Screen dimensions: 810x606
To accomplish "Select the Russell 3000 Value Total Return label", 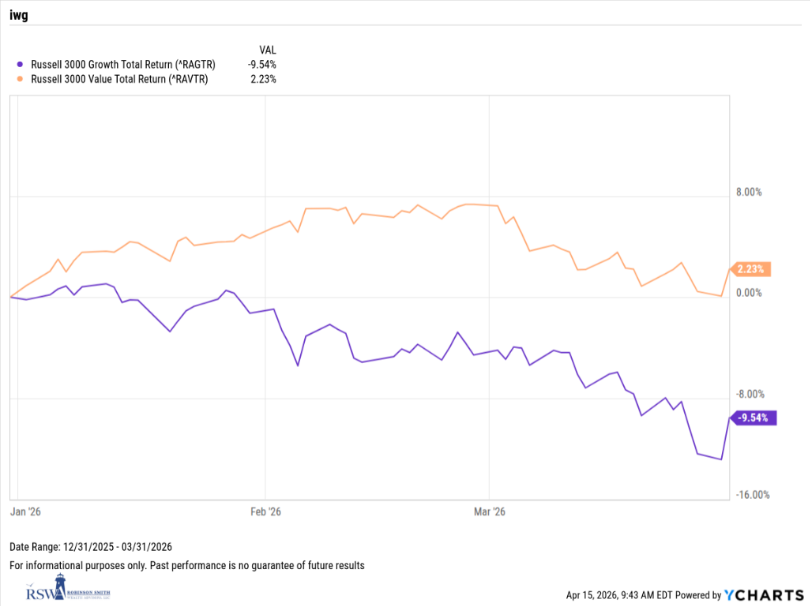I will click(x=119, y=80).
